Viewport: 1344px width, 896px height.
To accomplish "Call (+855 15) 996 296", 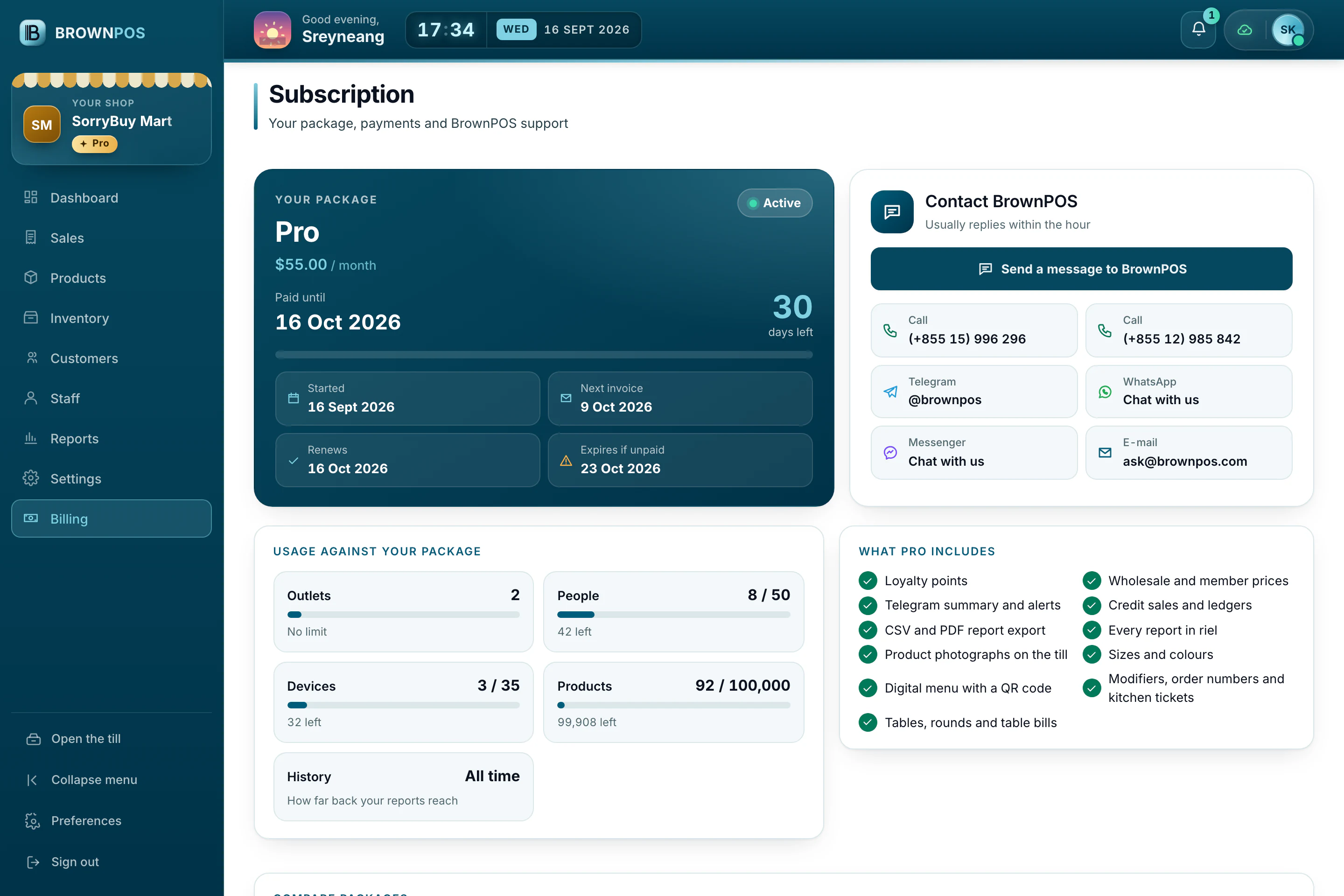I will 974,330.
